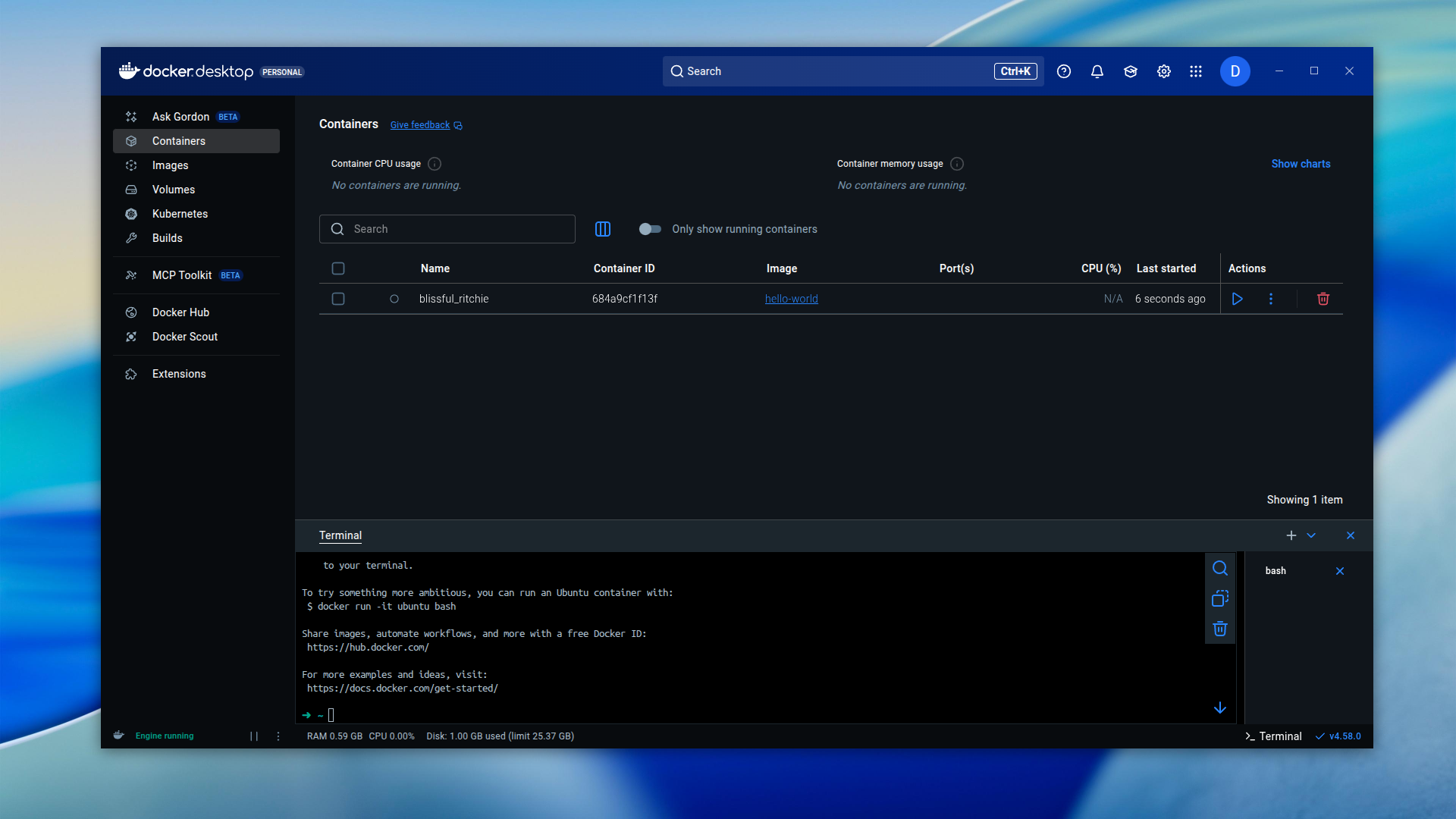Select all containers with the header checkbox
This screenshot has height=819, width=1456.
[338, 268]
